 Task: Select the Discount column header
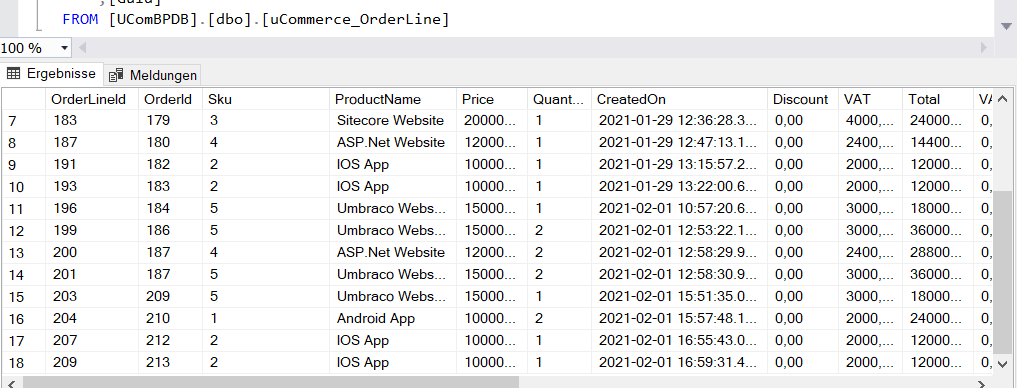(x=803, y=99)
